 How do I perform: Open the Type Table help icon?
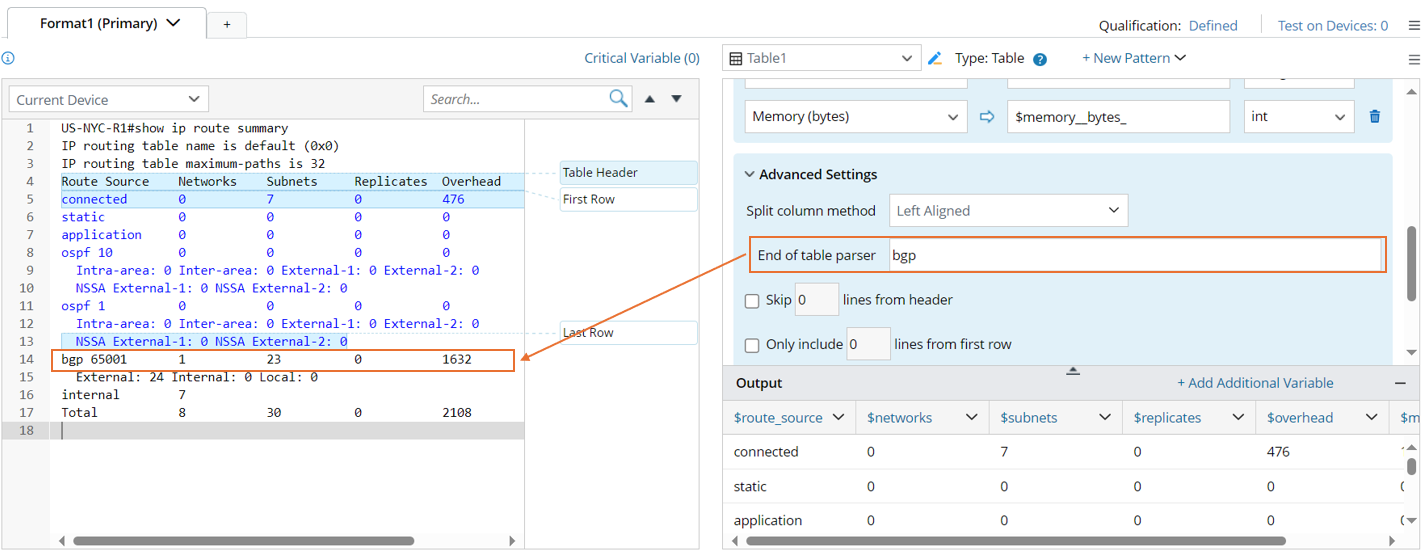click(x=1040, y=59)
